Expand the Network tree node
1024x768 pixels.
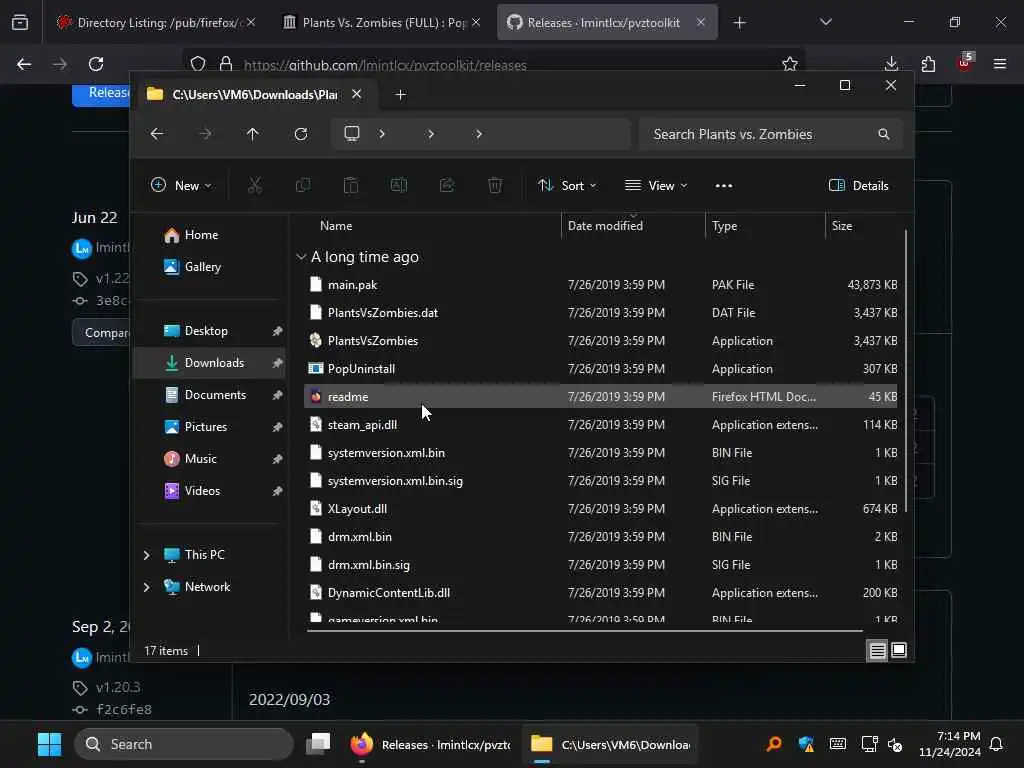(x=146, y=587)
